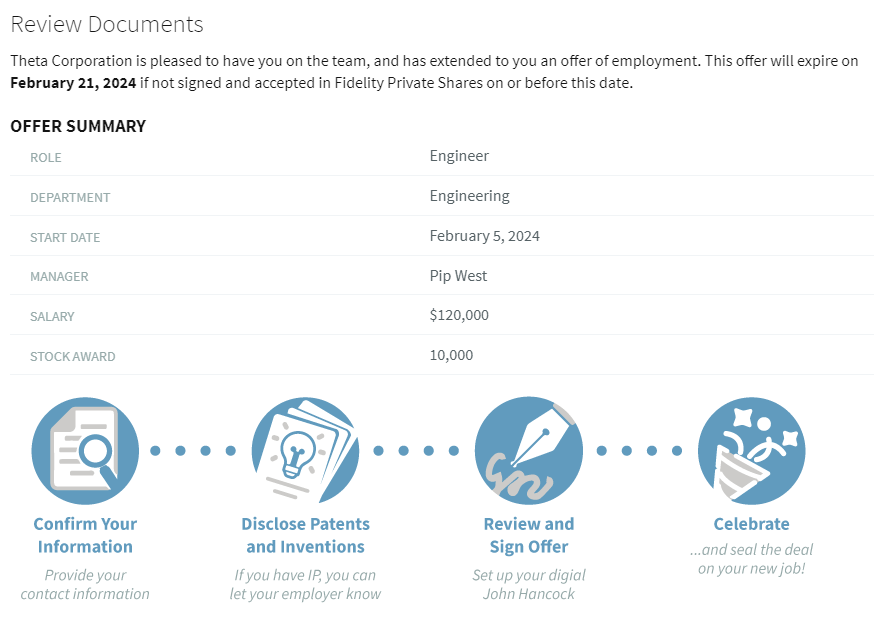Click 'Set up your digial John Hancock' caption
This screenshot has width=874, height=617.
[528, 584]
